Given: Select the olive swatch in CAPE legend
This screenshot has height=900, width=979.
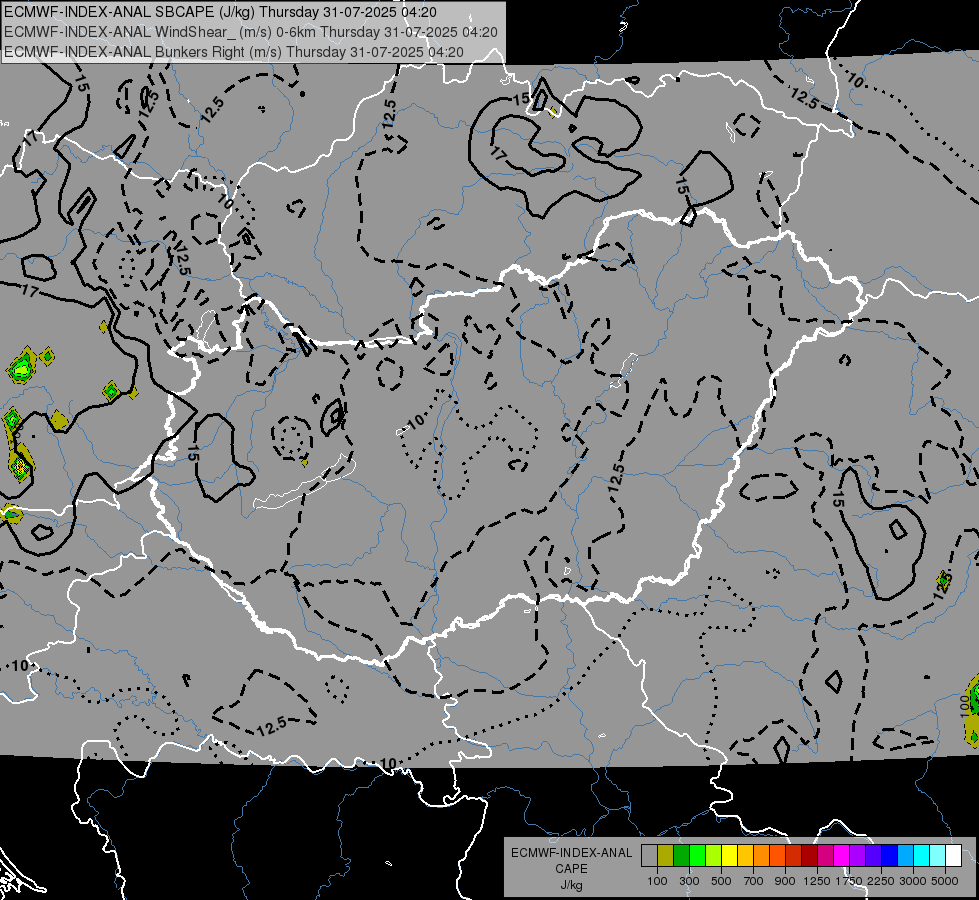Looking at the screenshot, I should [665, 855].
